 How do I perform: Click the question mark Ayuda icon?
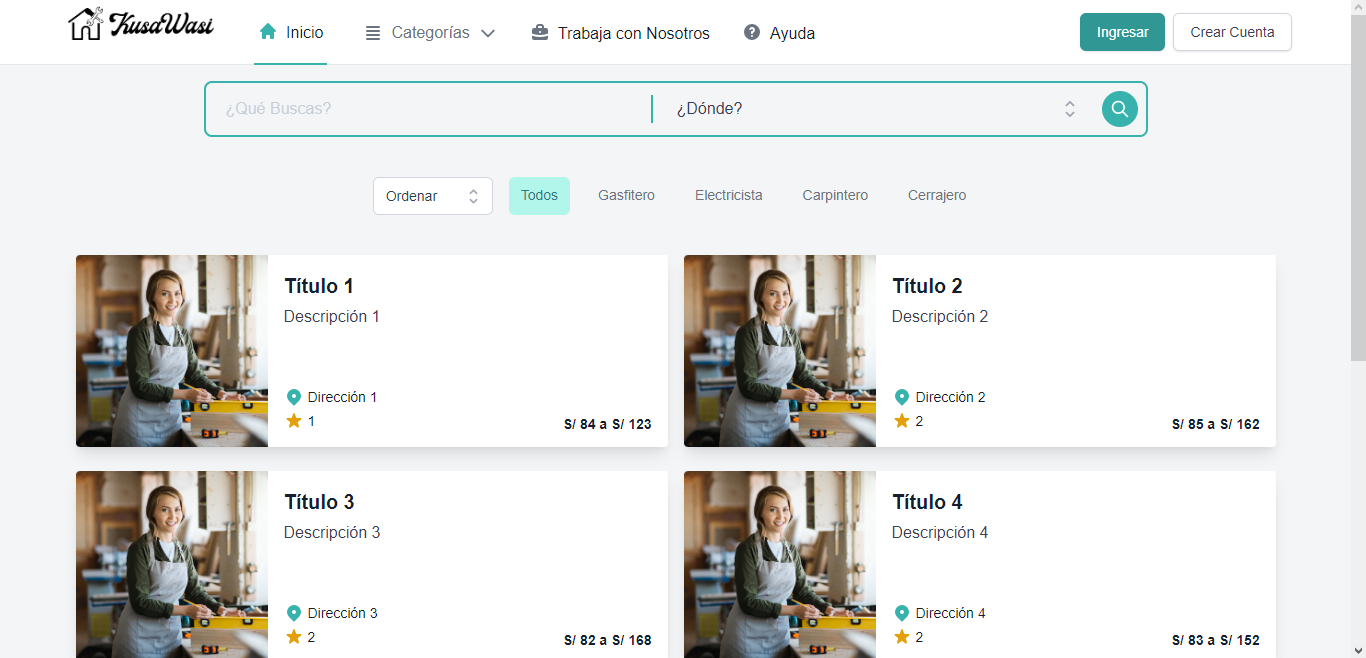[x=752, y=33]
